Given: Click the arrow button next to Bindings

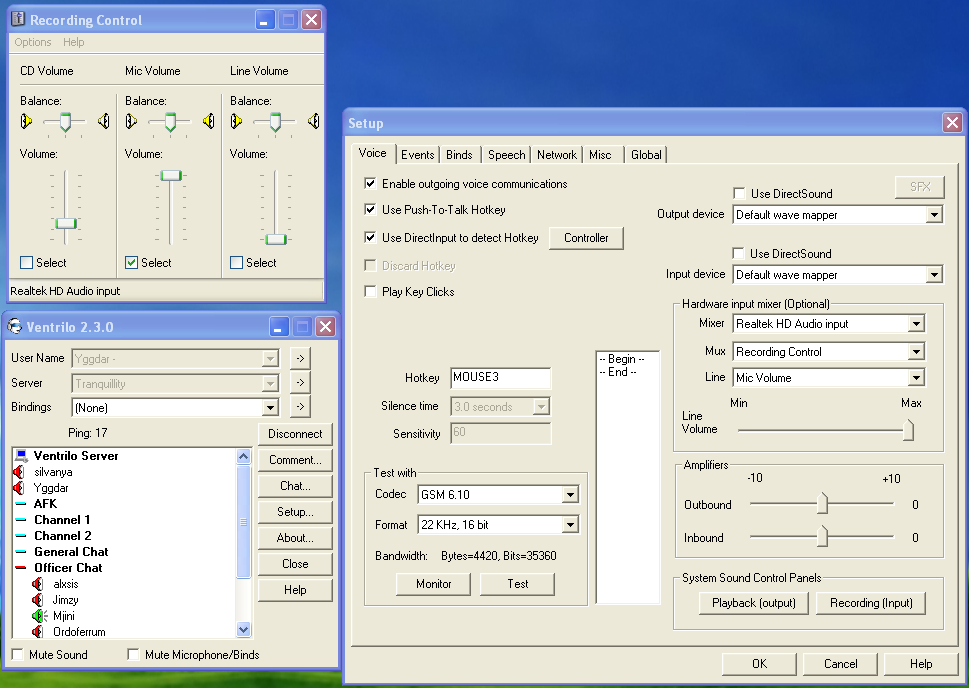Looking at the screenshot, I should coord(300,407).
